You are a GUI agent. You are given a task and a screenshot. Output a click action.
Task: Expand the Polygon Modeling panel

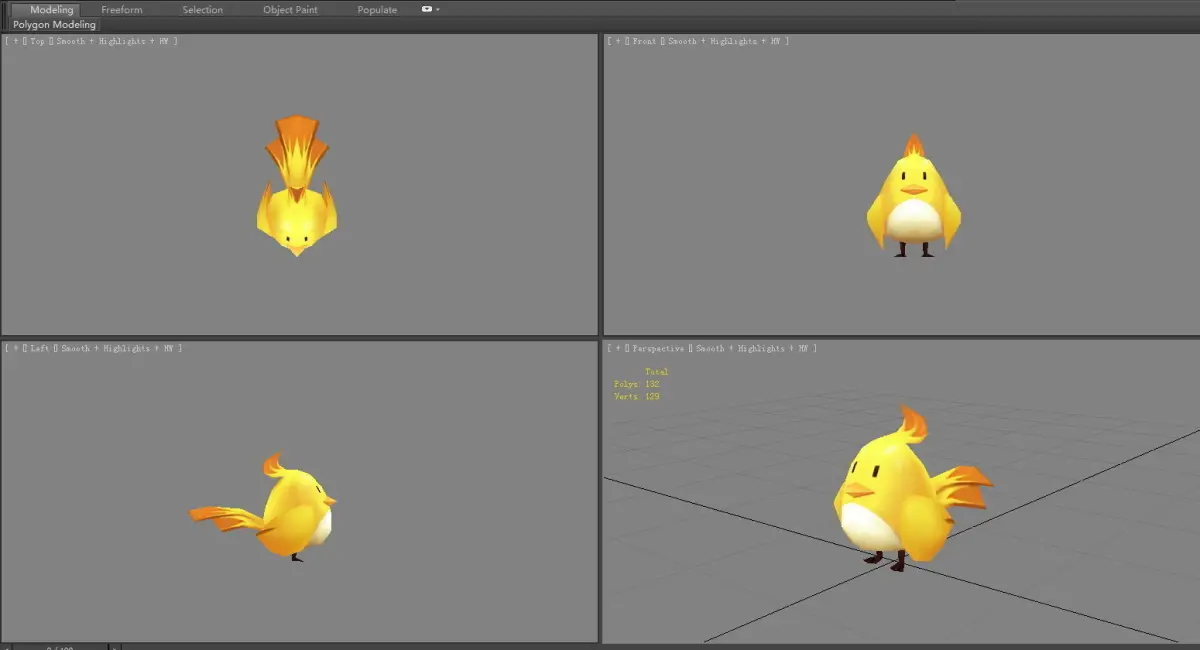click(55, 25)
